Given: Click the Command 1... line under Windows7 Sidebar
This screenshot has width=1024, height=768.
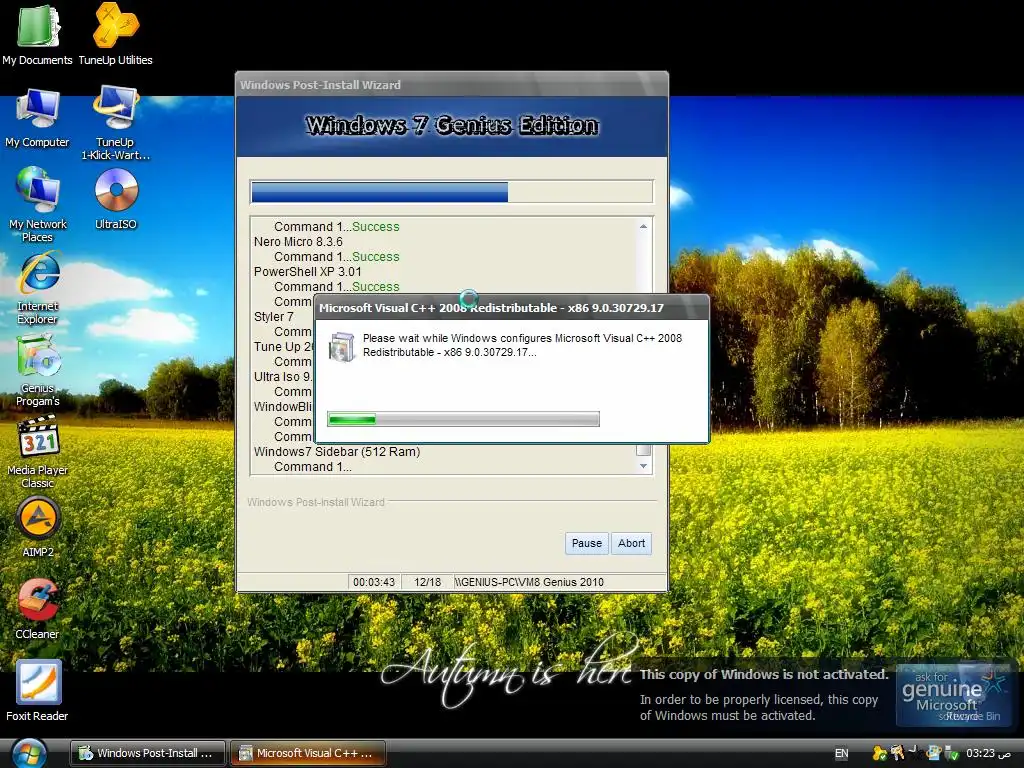Looking at the screenshot, I should click(313, 466).
